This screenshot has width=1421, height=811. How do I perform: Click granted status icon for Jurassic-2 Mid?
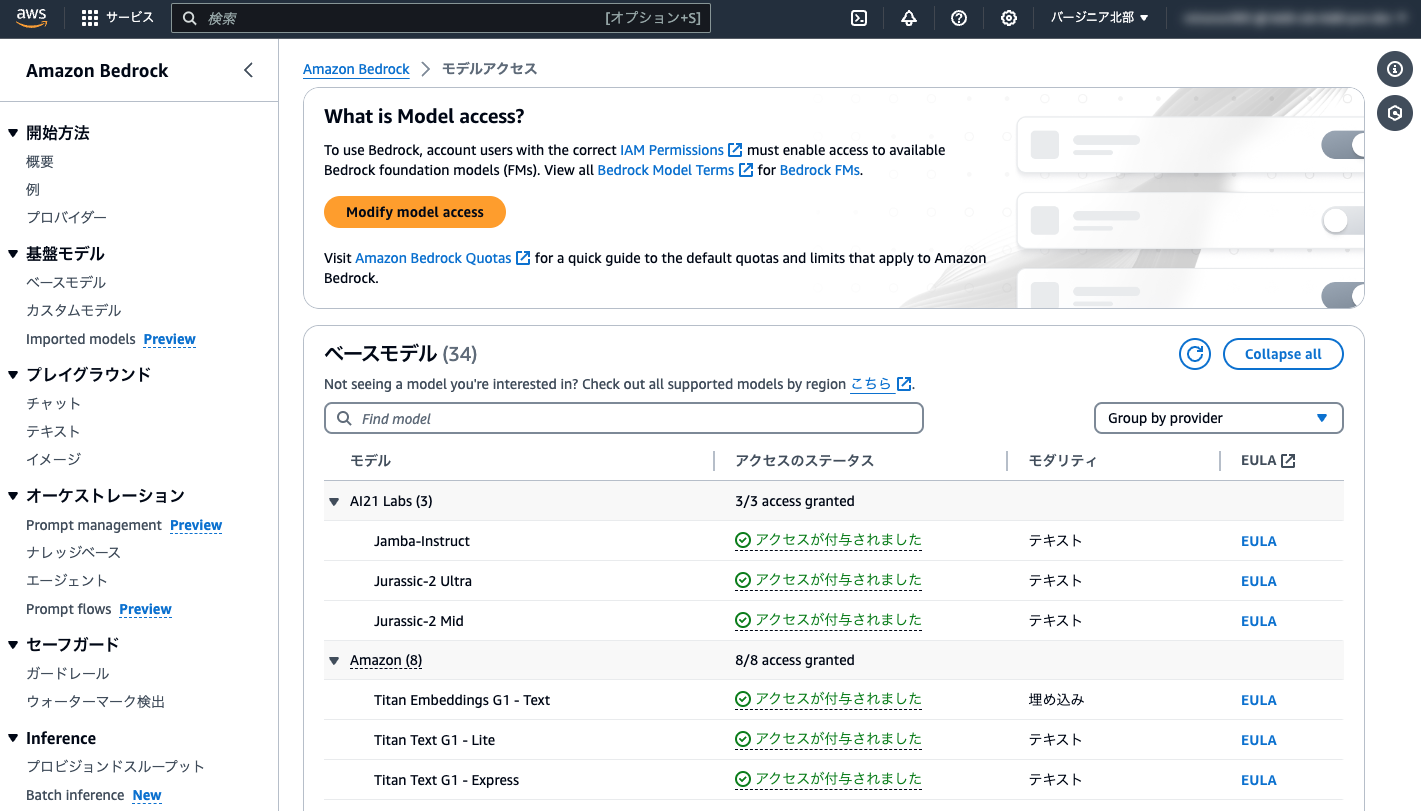[743, 621]
